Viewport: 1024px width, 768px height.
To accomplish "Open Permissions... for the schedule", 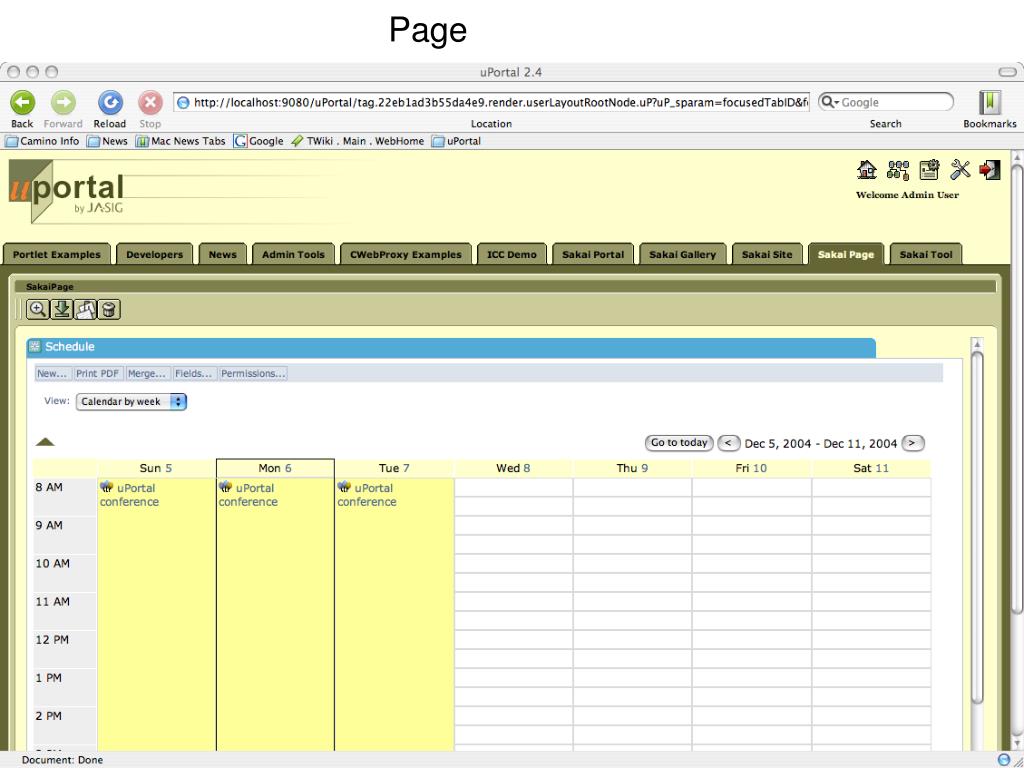I will [x=253, y=374].
